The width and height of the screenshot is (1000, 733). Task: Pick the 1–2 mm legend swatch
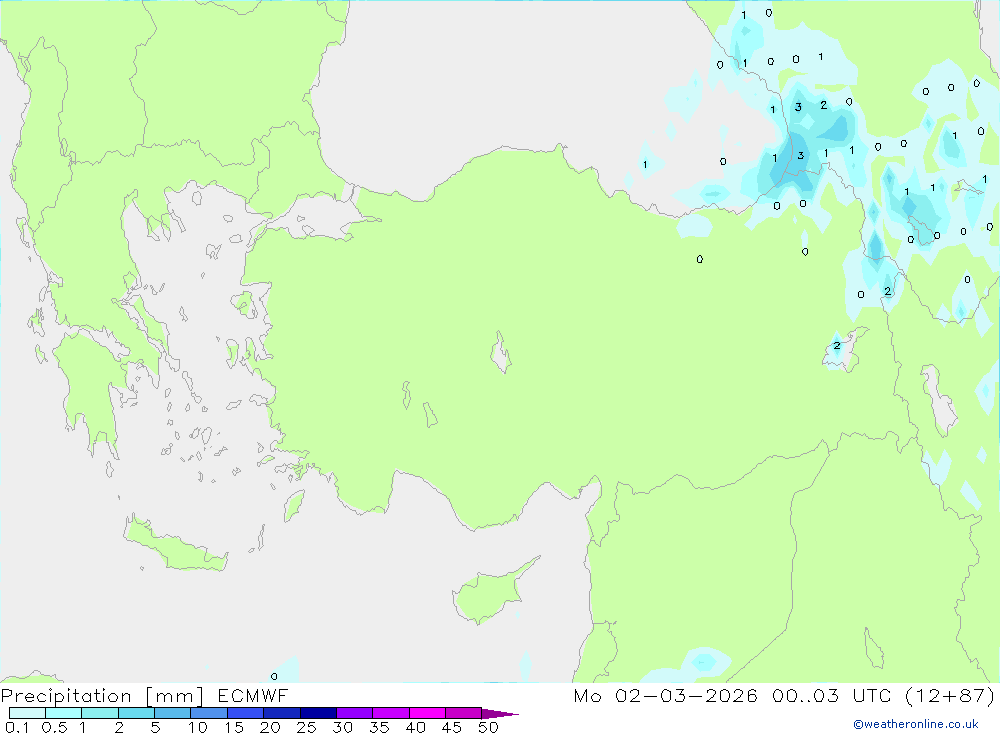coord(100,713)
